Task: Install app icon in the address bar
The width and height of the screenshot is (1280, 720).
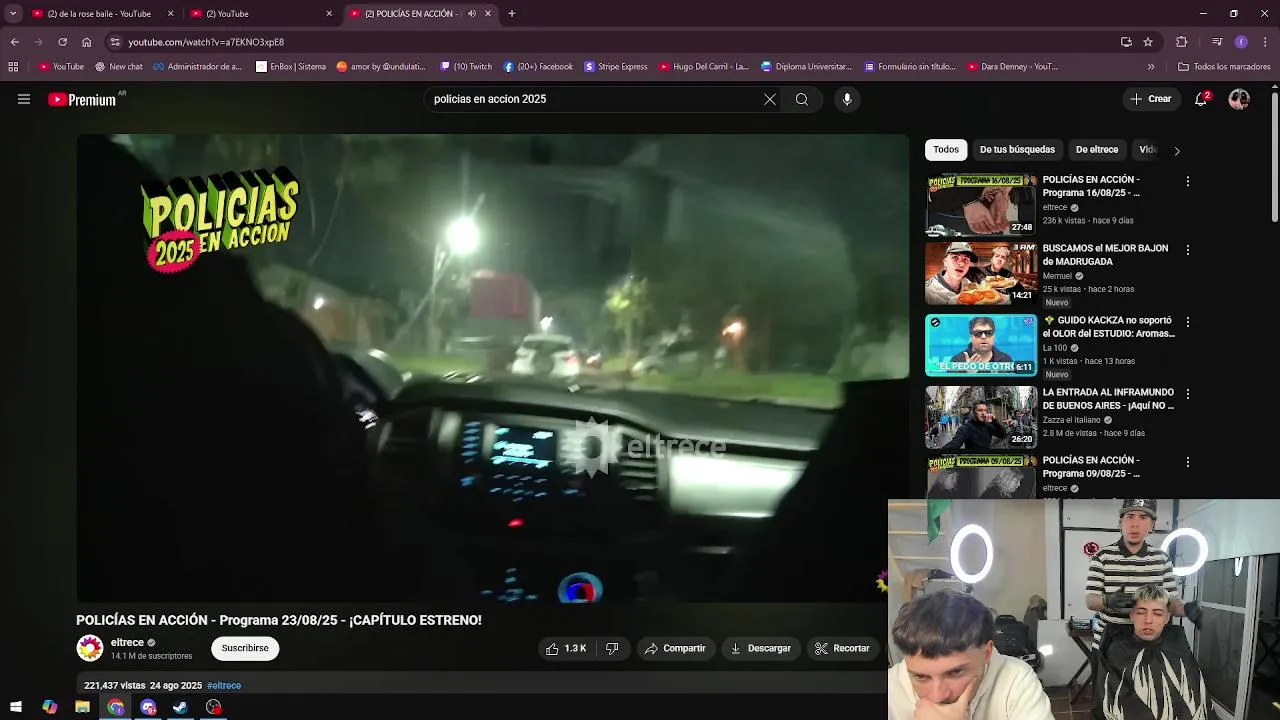Action: tap(1126, 42)
